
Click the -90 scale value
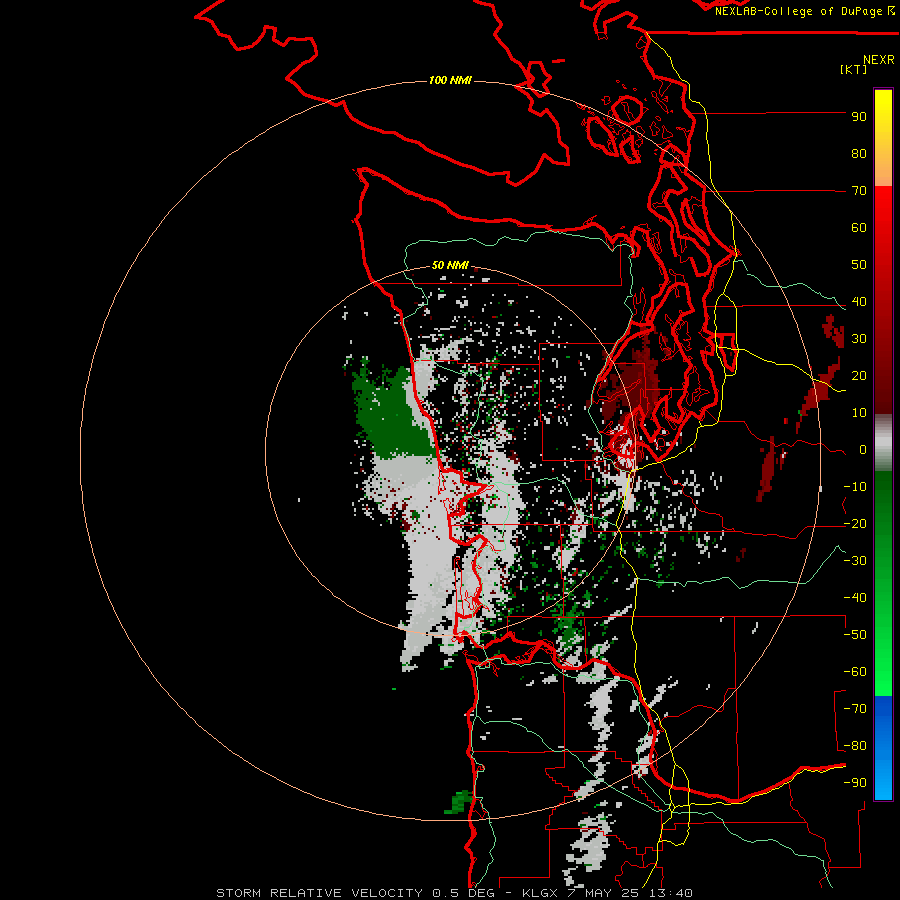point(855,783)
